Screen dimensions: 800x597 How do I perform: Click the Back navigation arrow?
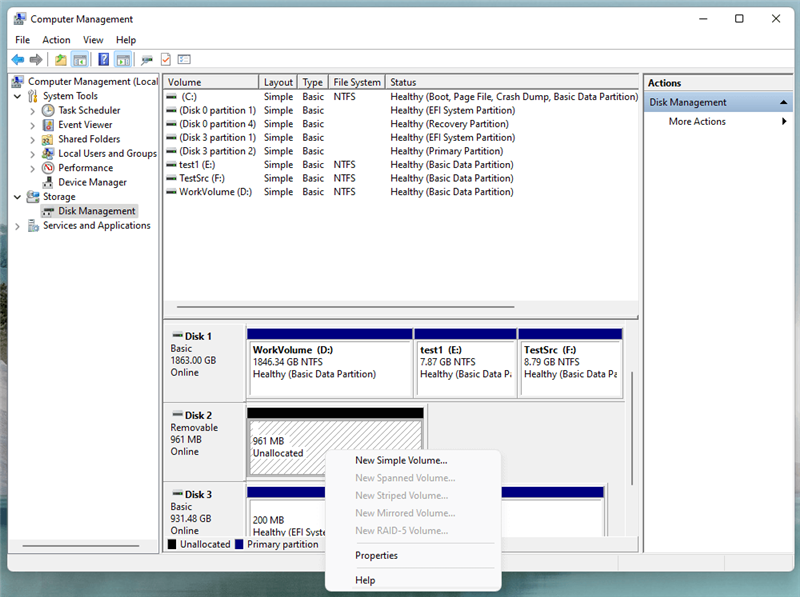16,59
